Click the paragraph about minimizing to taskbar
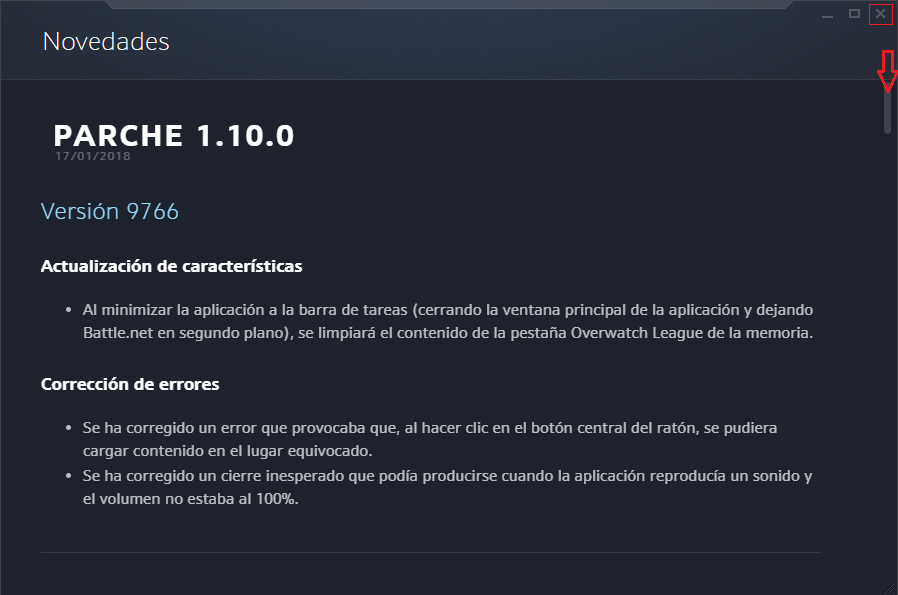The image size is (898, 595). [x=448, y=321]
